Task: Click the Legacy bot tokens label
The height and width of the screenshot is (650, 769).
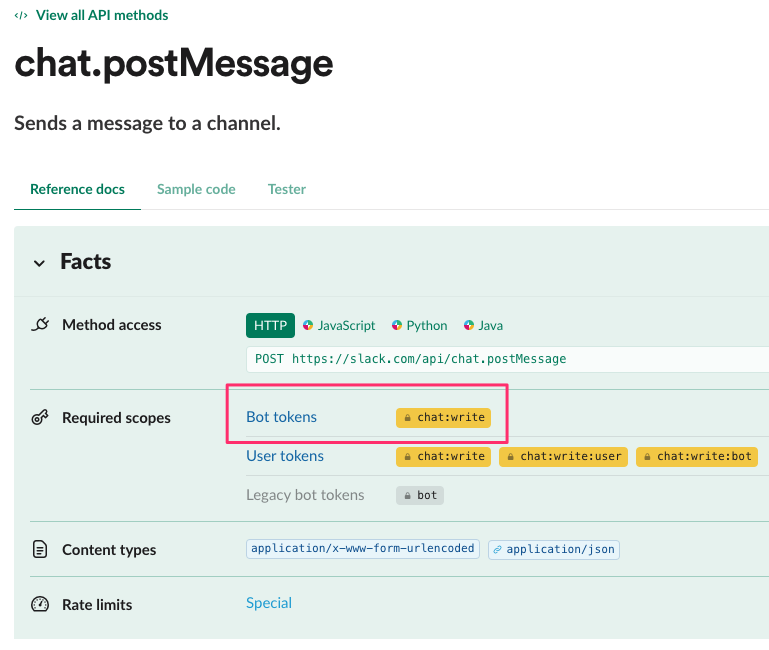Action: point(305,495)
